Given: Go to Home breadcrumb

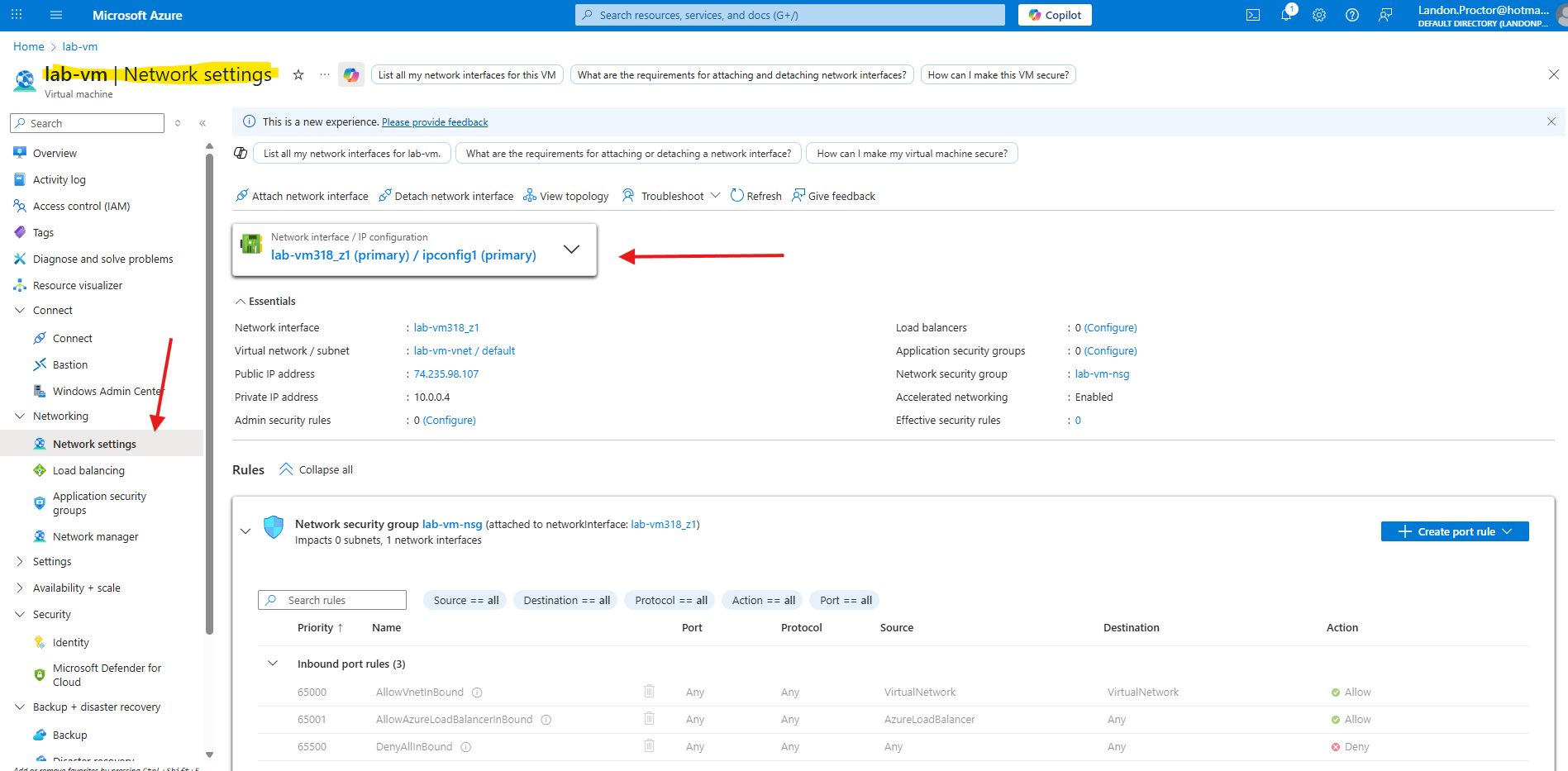Looking at the screenshot, I should (29, 46).
